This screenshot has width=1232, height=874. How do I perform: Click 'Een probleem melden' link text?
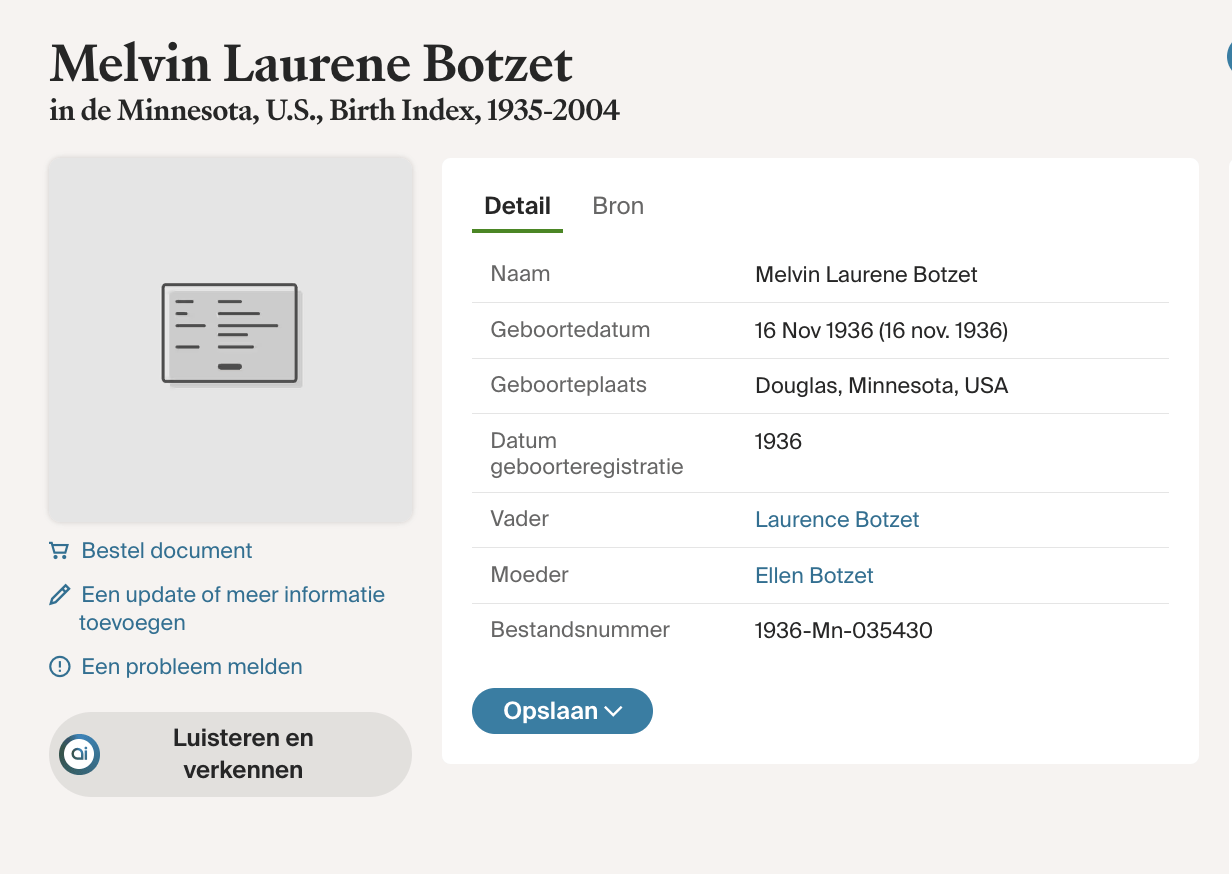192,667
